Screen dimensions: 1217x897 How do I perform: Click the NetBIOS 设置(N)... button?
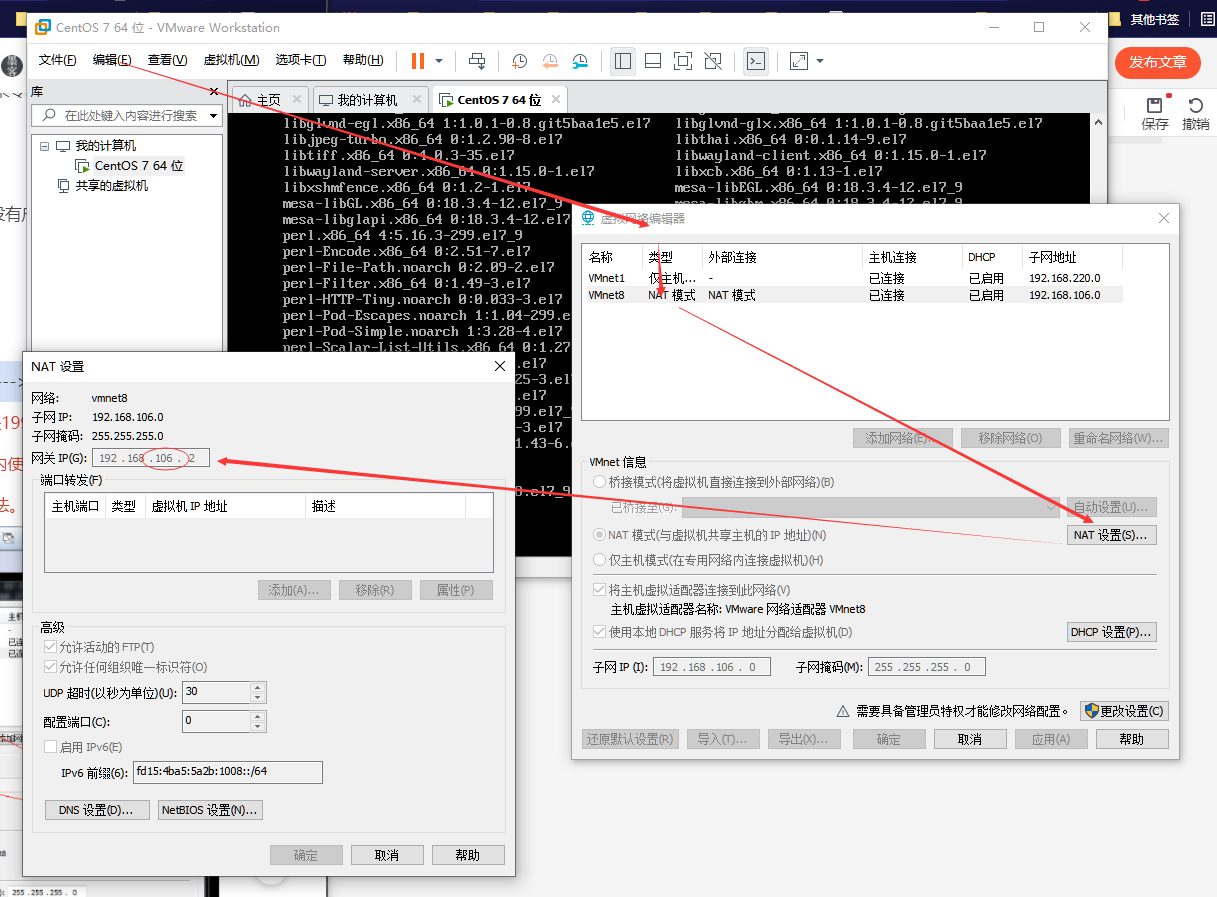(210, 810)
